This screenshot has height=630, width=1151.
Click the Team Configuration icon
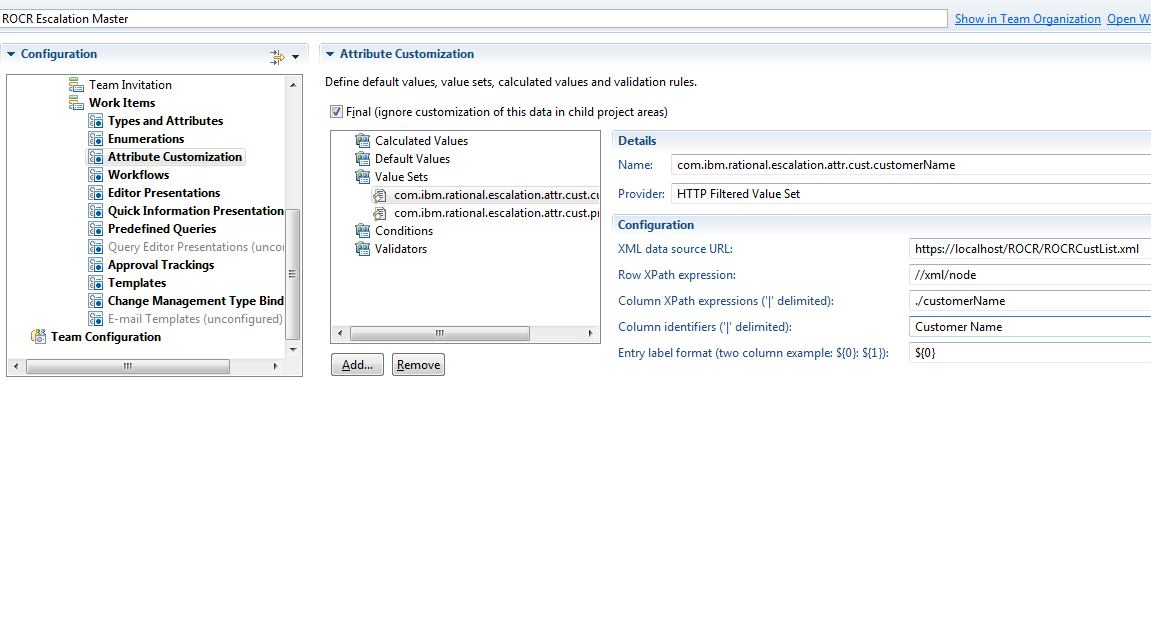(x=38, y=337)
